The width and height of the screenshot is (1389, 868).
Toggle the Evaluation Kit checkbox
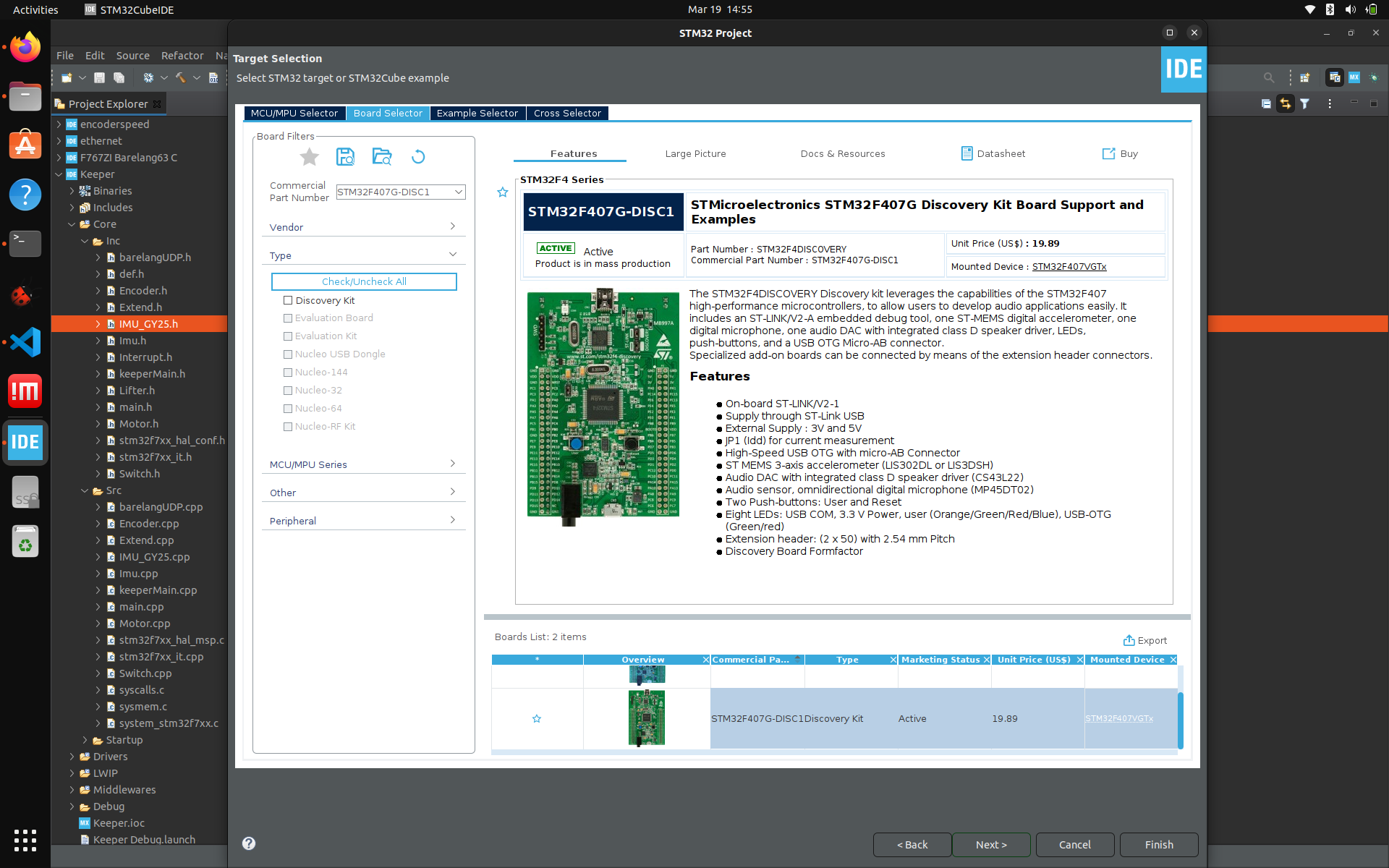[288, 336]
